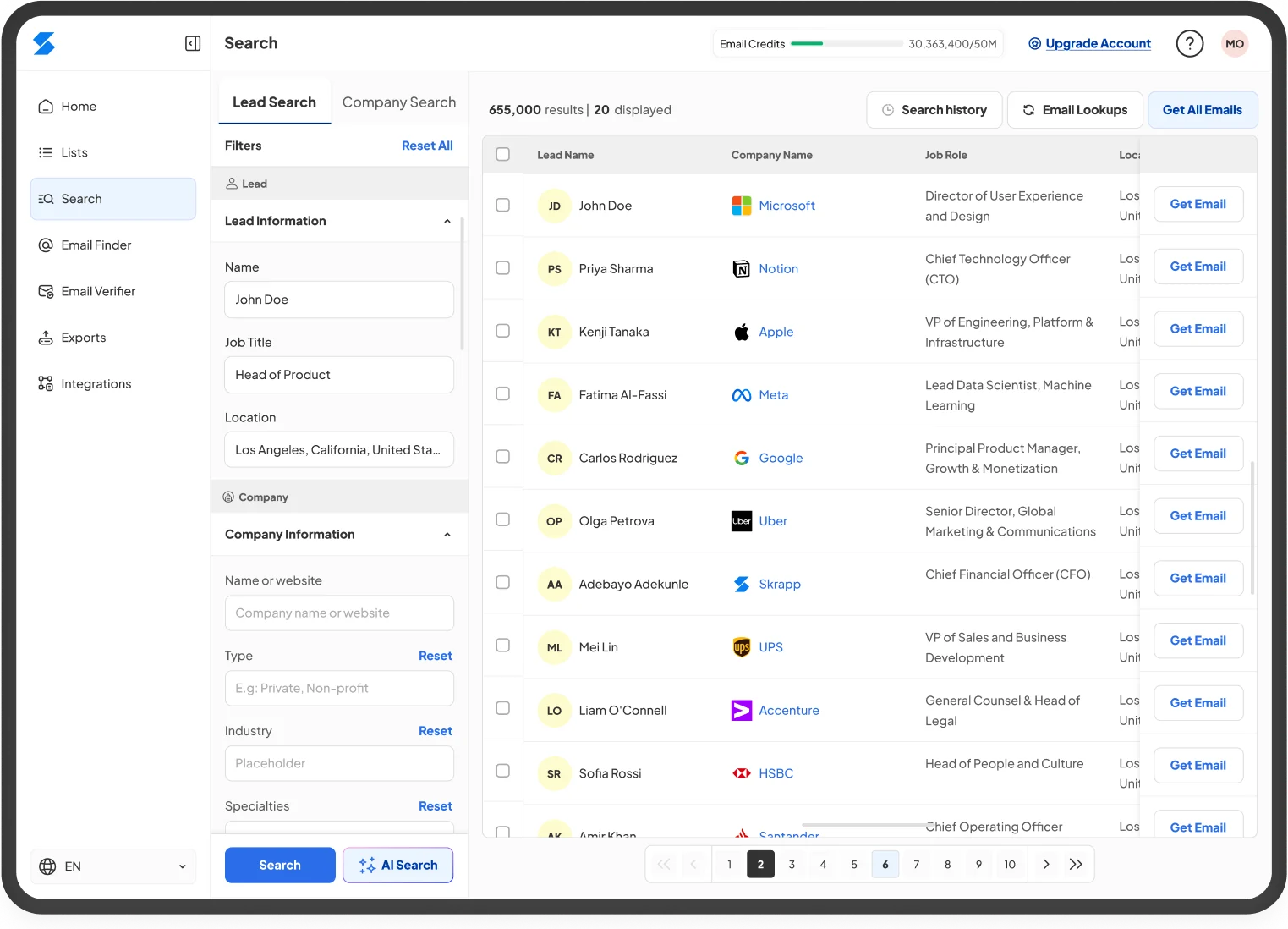Collapse the Lead Information section
Viewport: 1288px width, 929px height.
tap(447, 221)
